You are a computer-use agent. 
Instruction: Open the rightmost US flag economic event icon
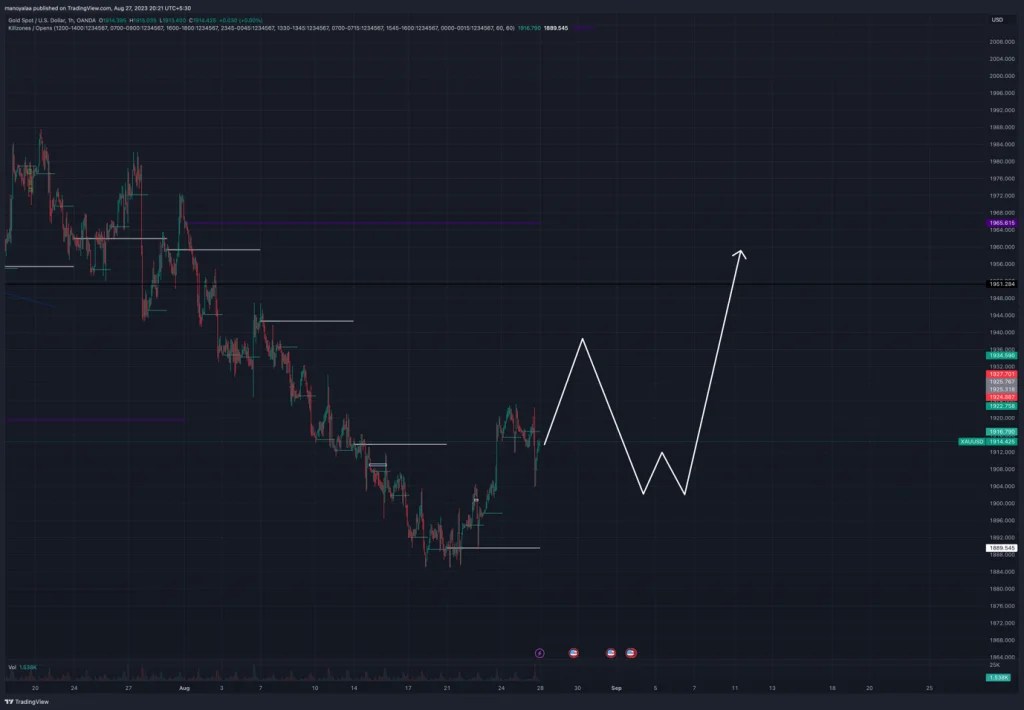(x=631, y=653)
